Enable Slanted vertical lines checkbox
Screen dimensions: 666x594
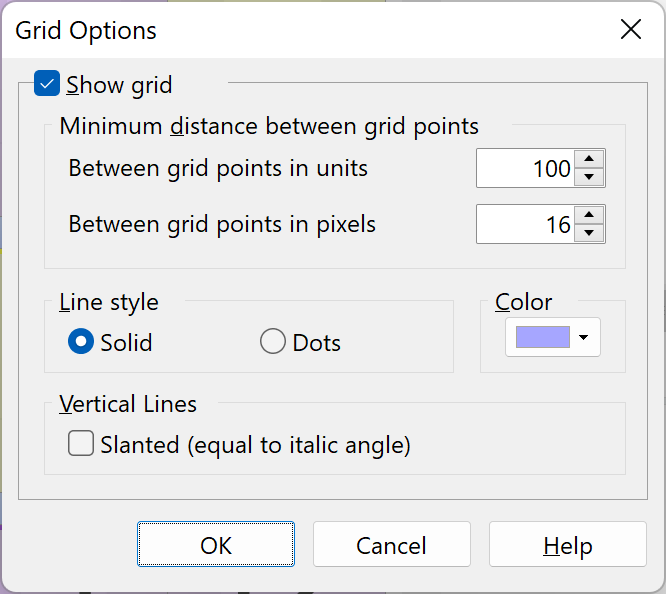[81, 444]
